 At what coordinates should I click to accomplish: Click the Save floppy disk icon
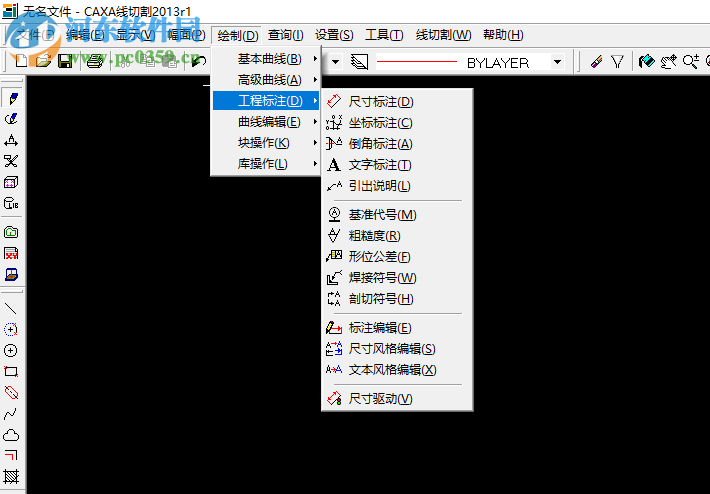coord(66,61)
